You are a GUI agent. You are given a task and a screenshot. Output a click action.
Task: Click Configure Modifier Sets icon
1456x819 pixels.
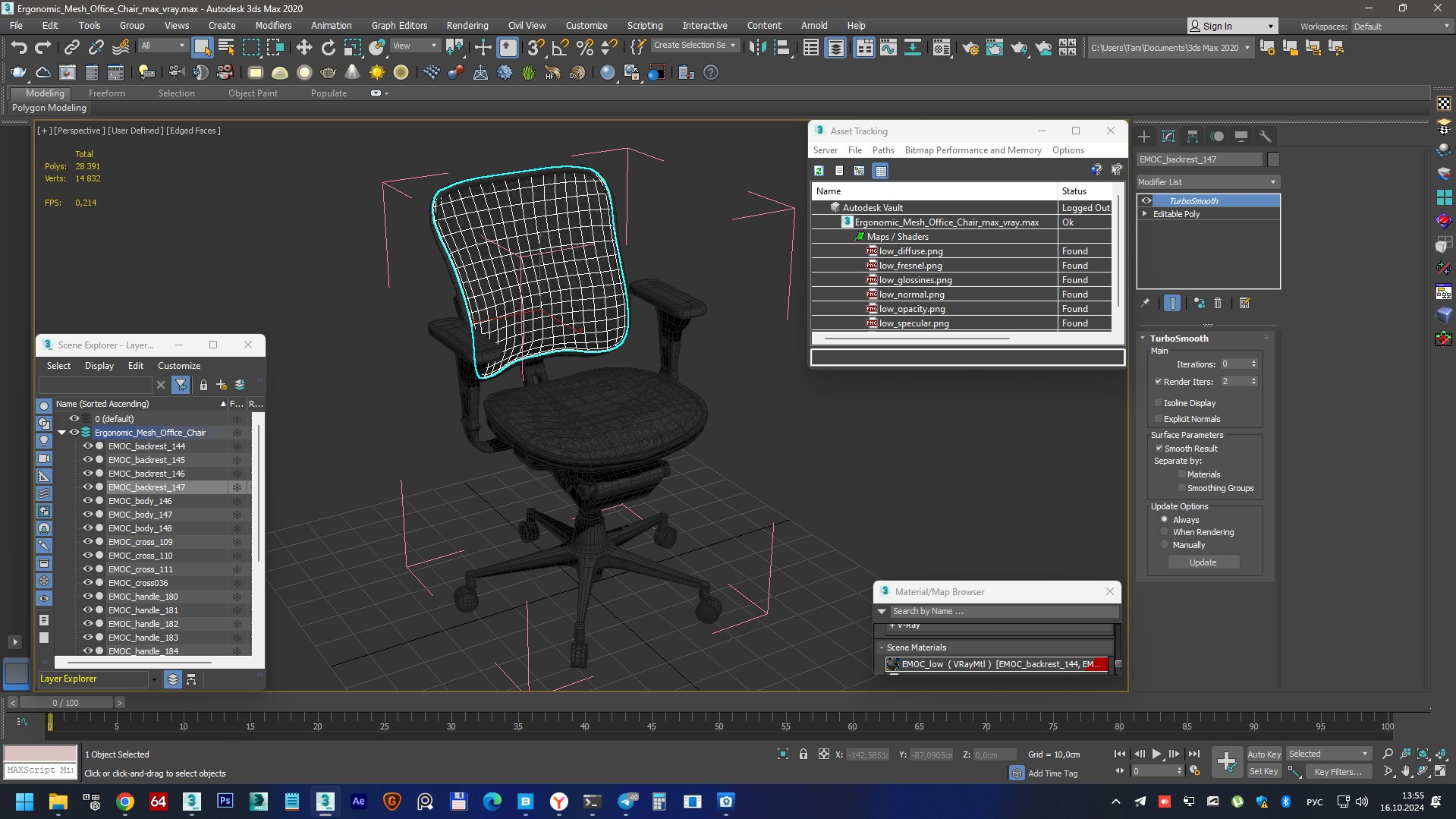[x=1244, y=303]
